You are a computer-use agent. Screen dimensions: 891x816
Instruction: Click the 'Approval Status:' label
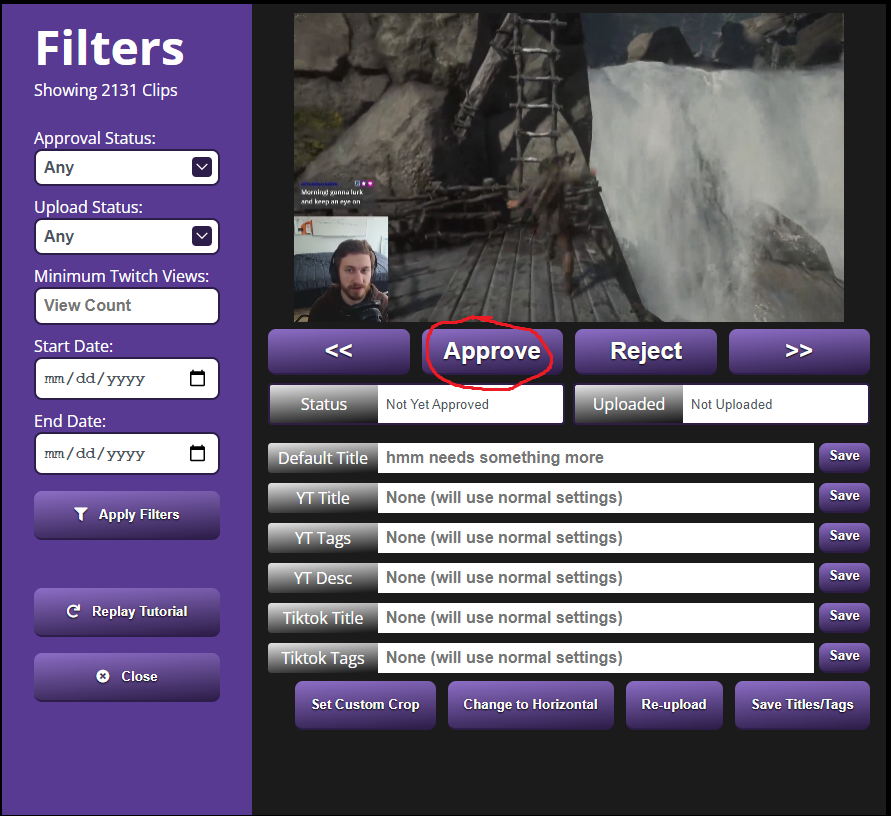point(95,138)
